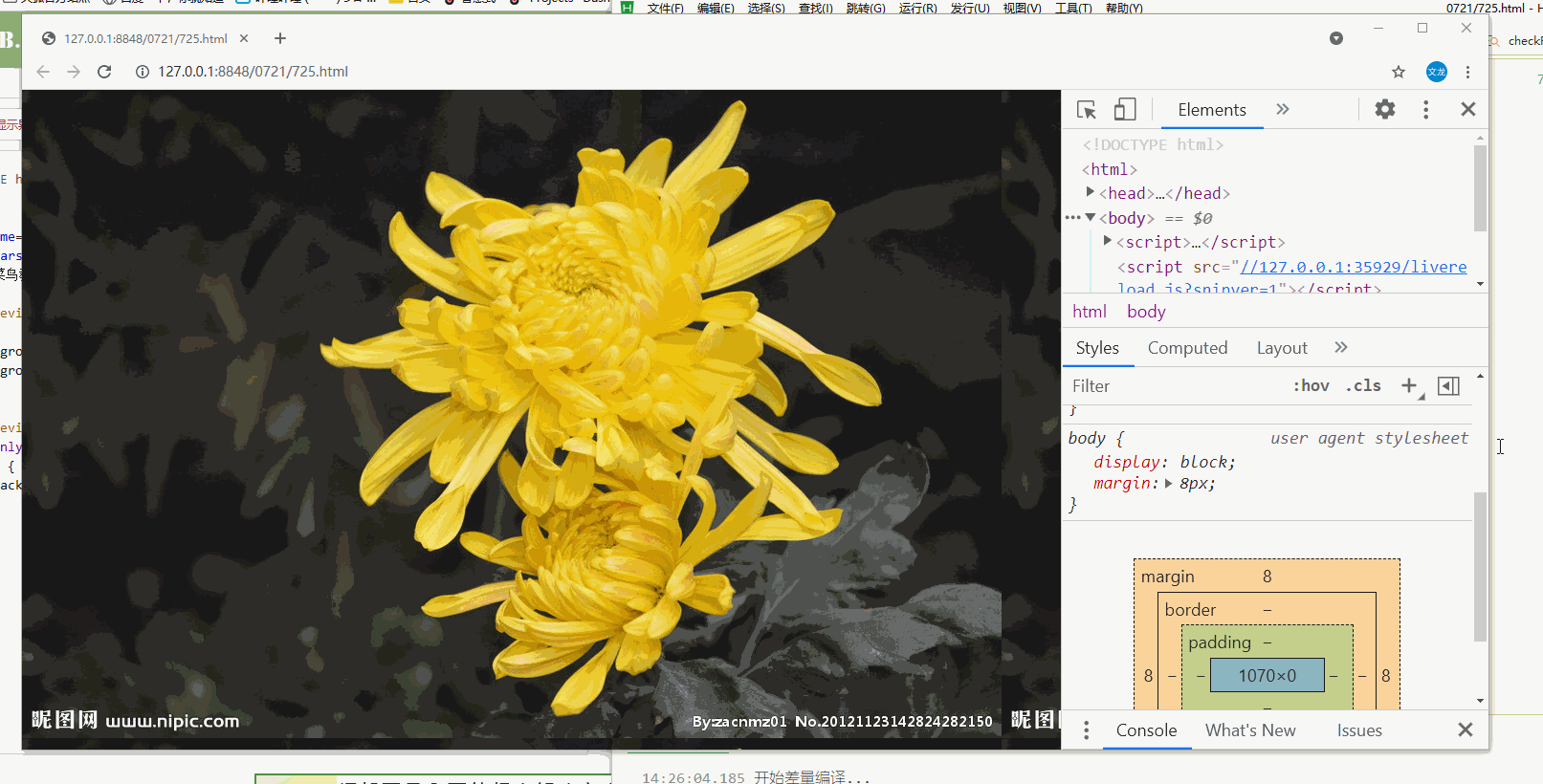Select the inspect element picker tool
Viewport: 1543px width, 784px height.
[x=1087, y=110]
